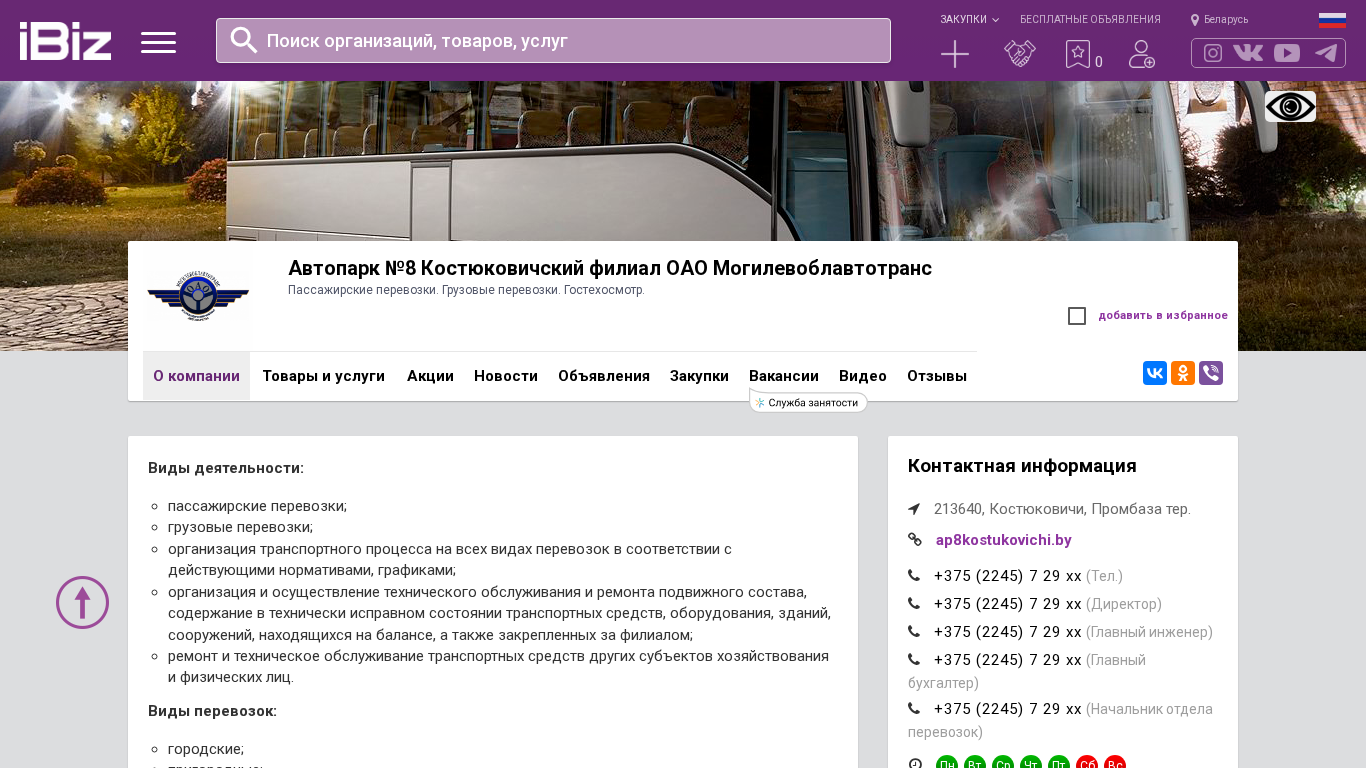Click the plus add icon in header
Screen dimensions: 1366x768
click(x=955, y=54)
